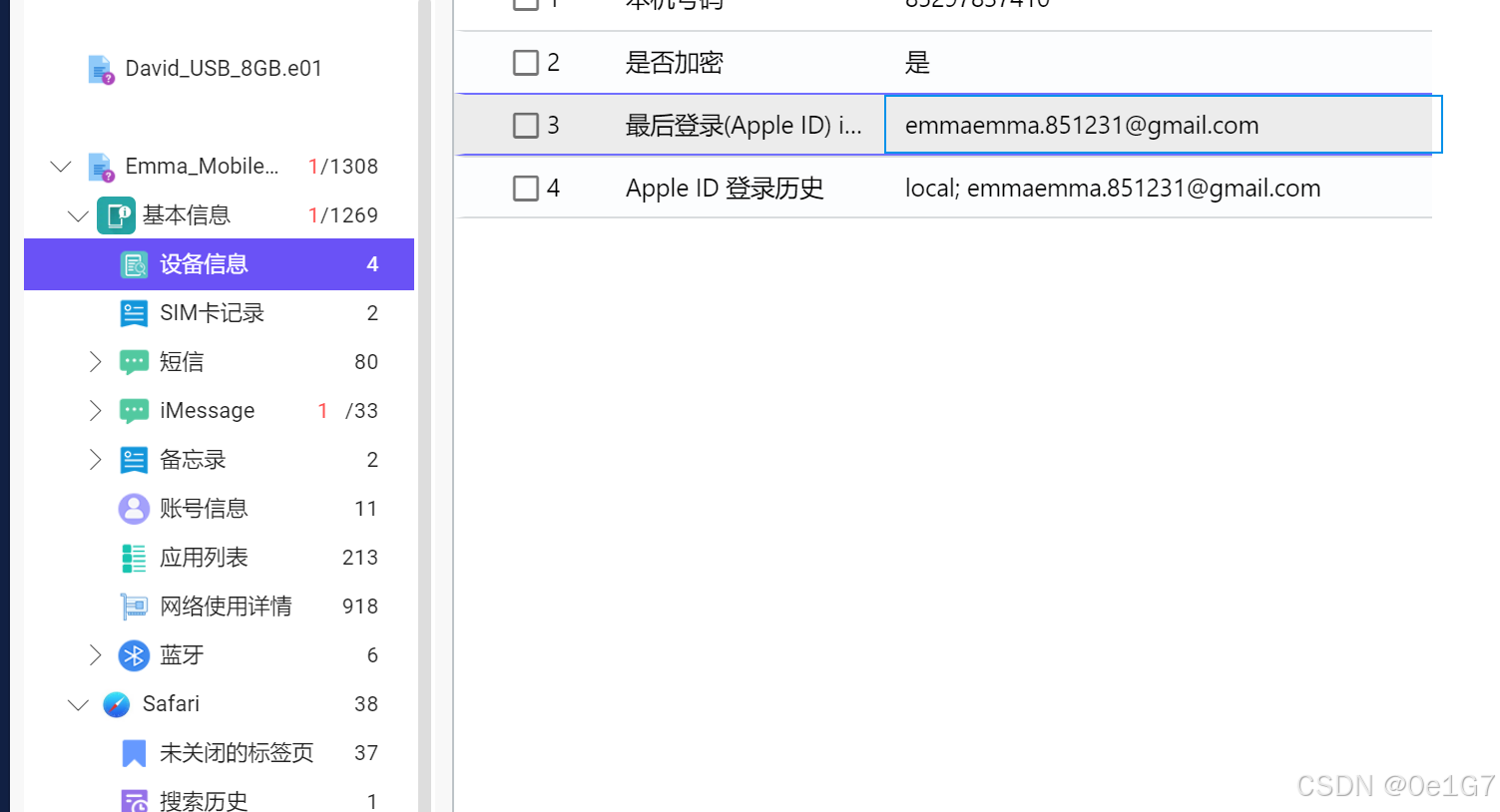Click the 'local; emmaemma.851231@gmail.com' cell

[x=1113, y=189]
